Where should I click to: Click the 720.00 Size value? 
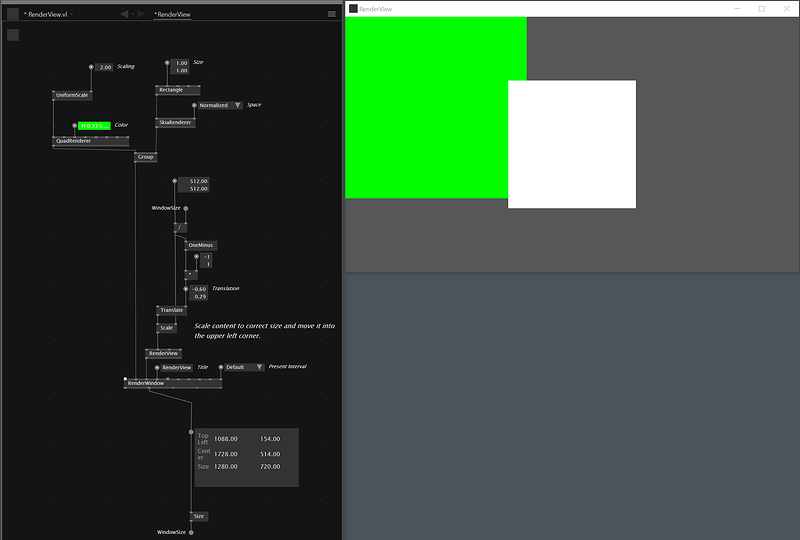coord(270,467)
